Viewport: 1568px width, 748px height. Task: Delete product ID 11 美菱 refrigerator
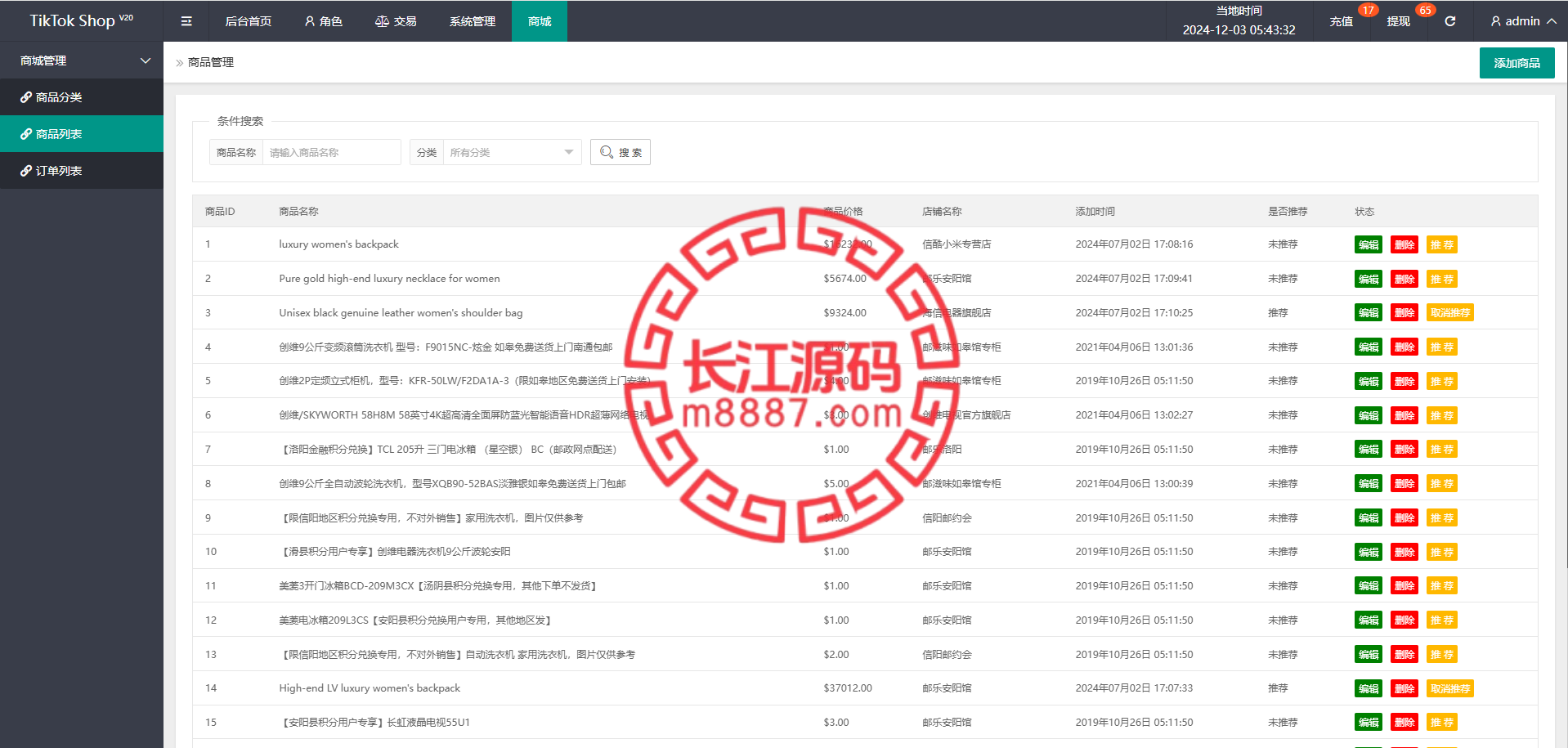[1404, 585]
